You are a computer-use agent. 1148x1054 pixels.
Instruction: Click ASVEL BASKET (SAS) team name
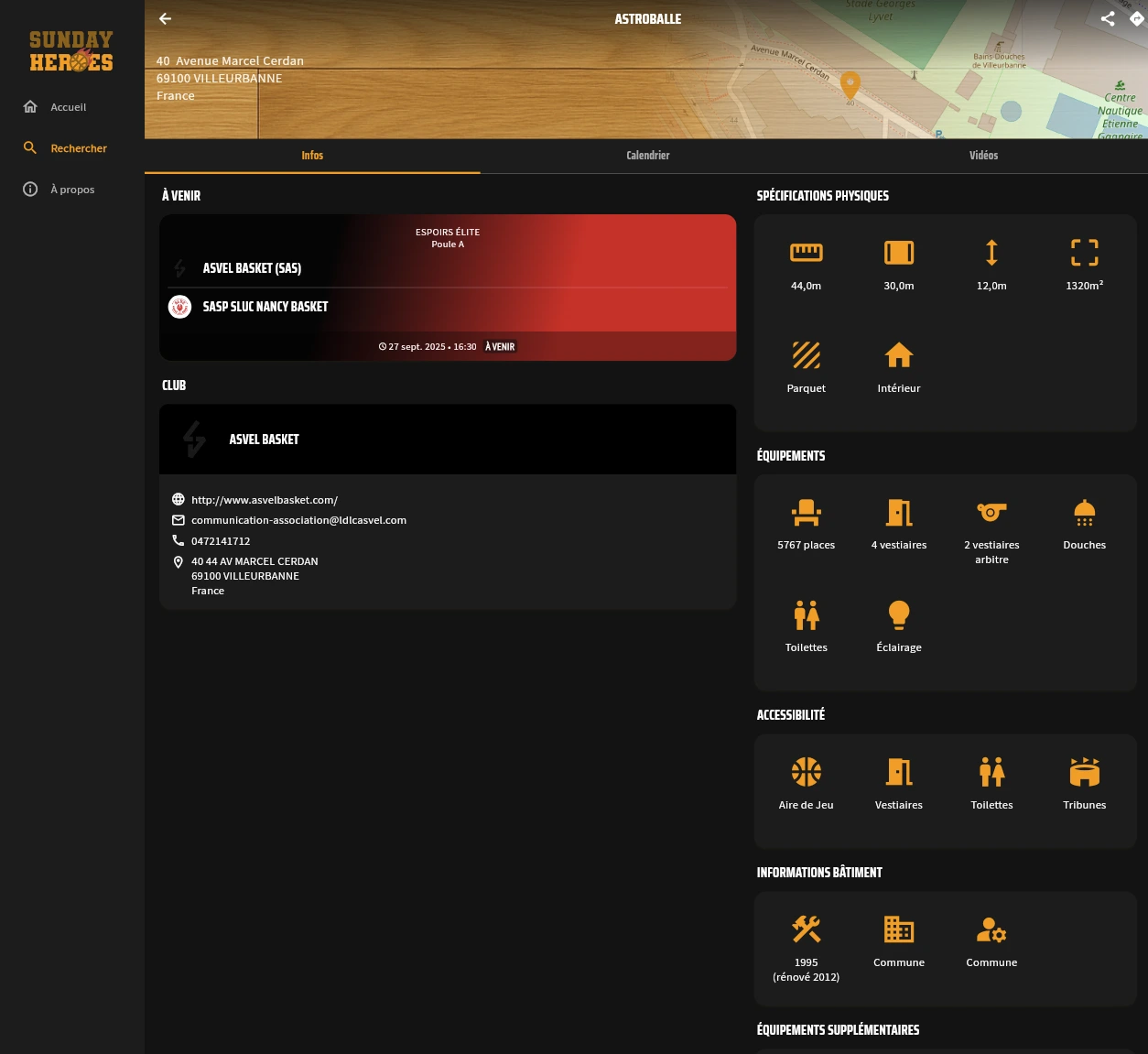(x=252, y=268)
